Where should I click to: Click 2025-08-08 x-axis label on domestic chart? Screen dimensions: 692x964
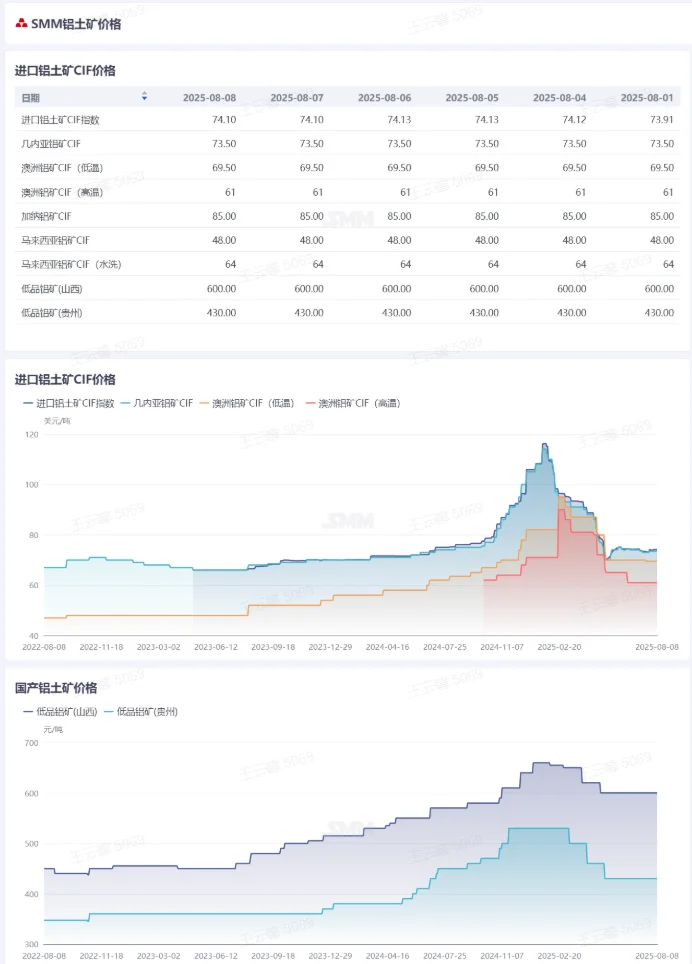click(x=657, y=956)
